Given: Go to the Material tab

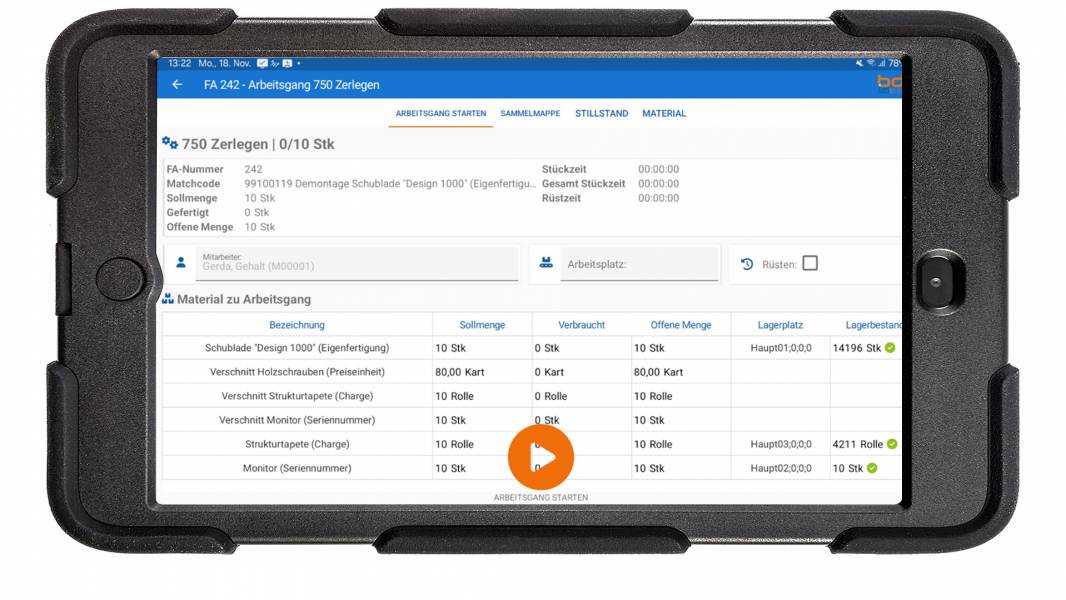Looking at the screenshot, I should [664, 114].
